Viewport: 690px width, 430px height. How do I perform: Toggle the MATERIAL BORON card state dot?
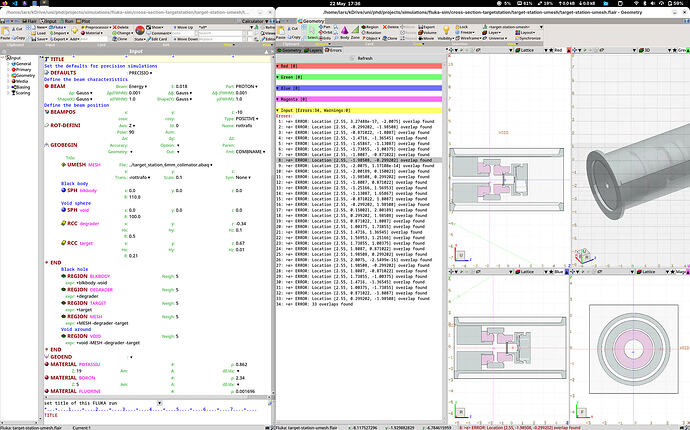point(47,378)
